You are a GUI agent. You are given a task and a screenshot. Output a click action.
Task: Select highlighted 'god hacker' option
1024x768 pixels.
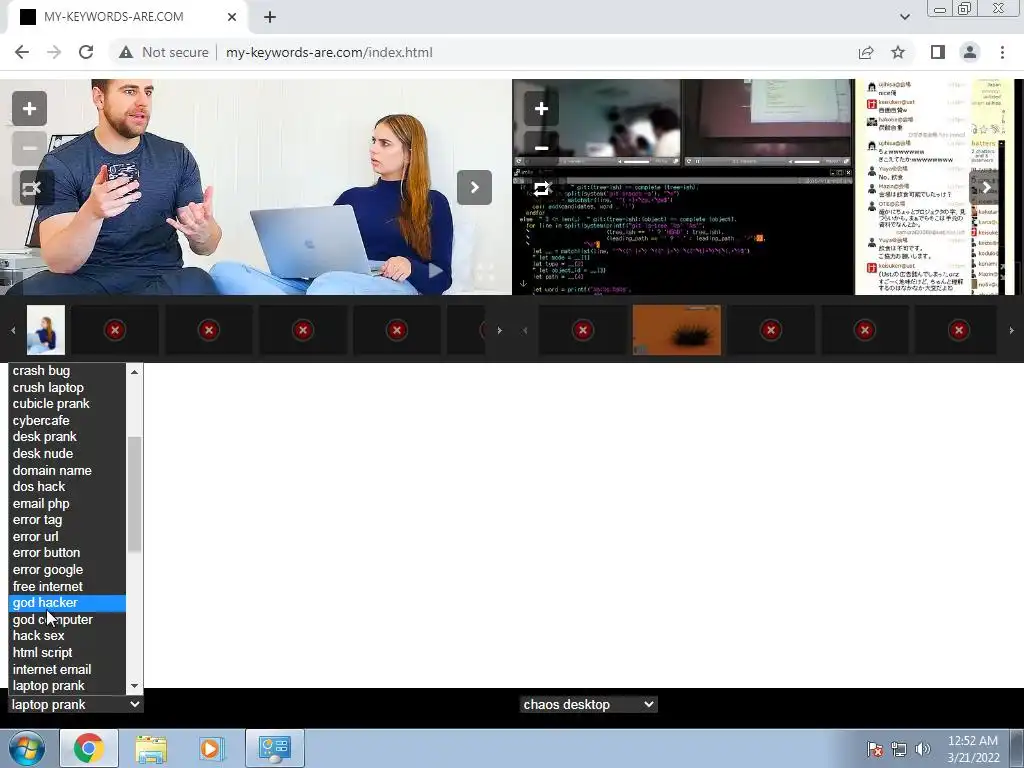pos(67,603)
